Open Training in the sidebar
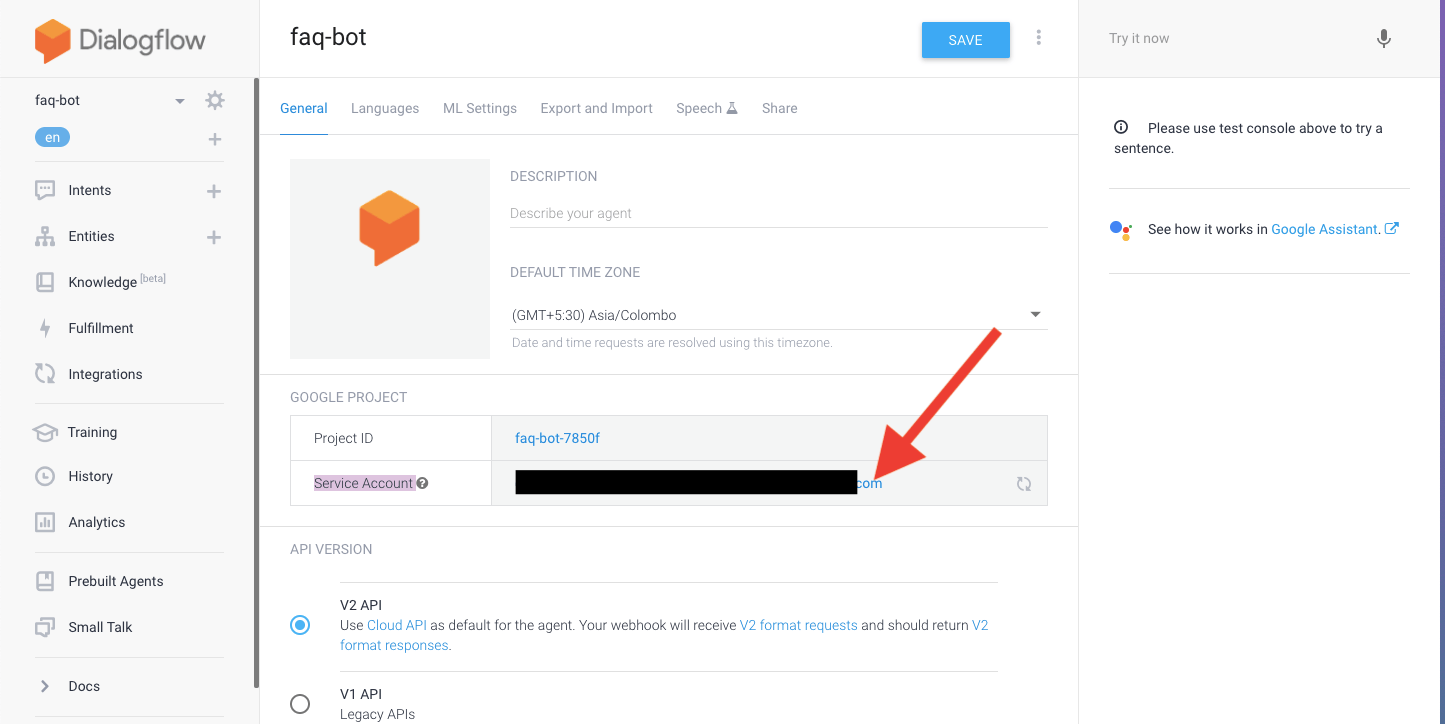 (92, 432)
